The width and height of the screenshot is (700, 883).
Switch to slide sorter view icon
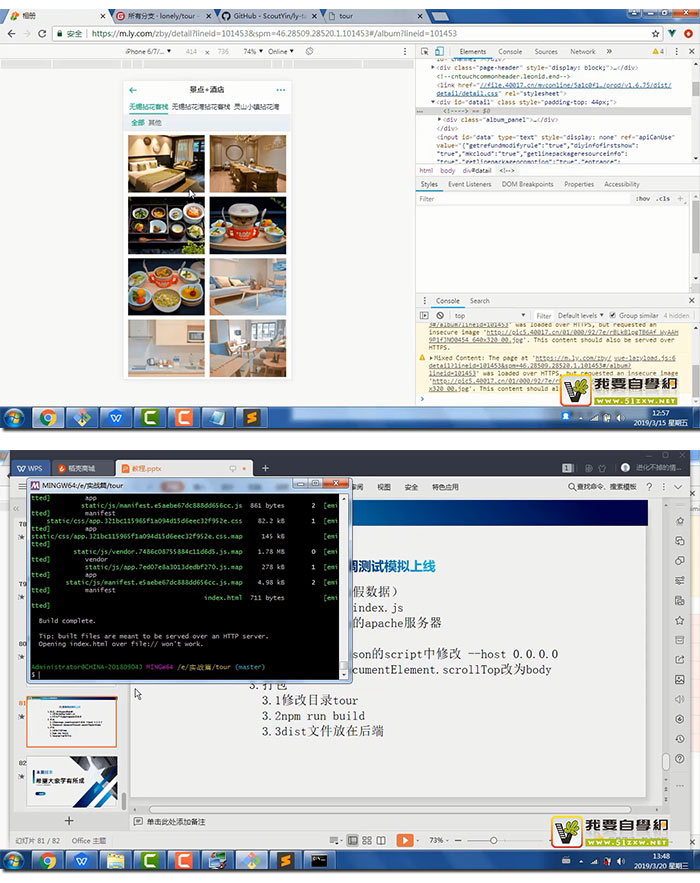(x=367, y=840)
